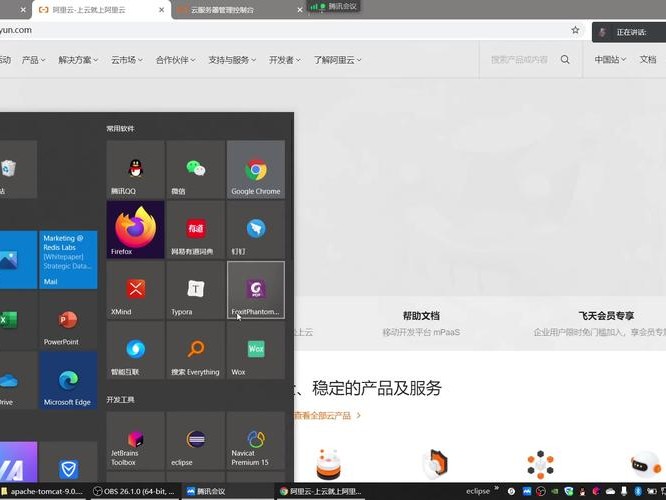
Task: Switch to the Chrome 阿里云 taskbar item
Action: pyautogui.click(x=321, y=492)
